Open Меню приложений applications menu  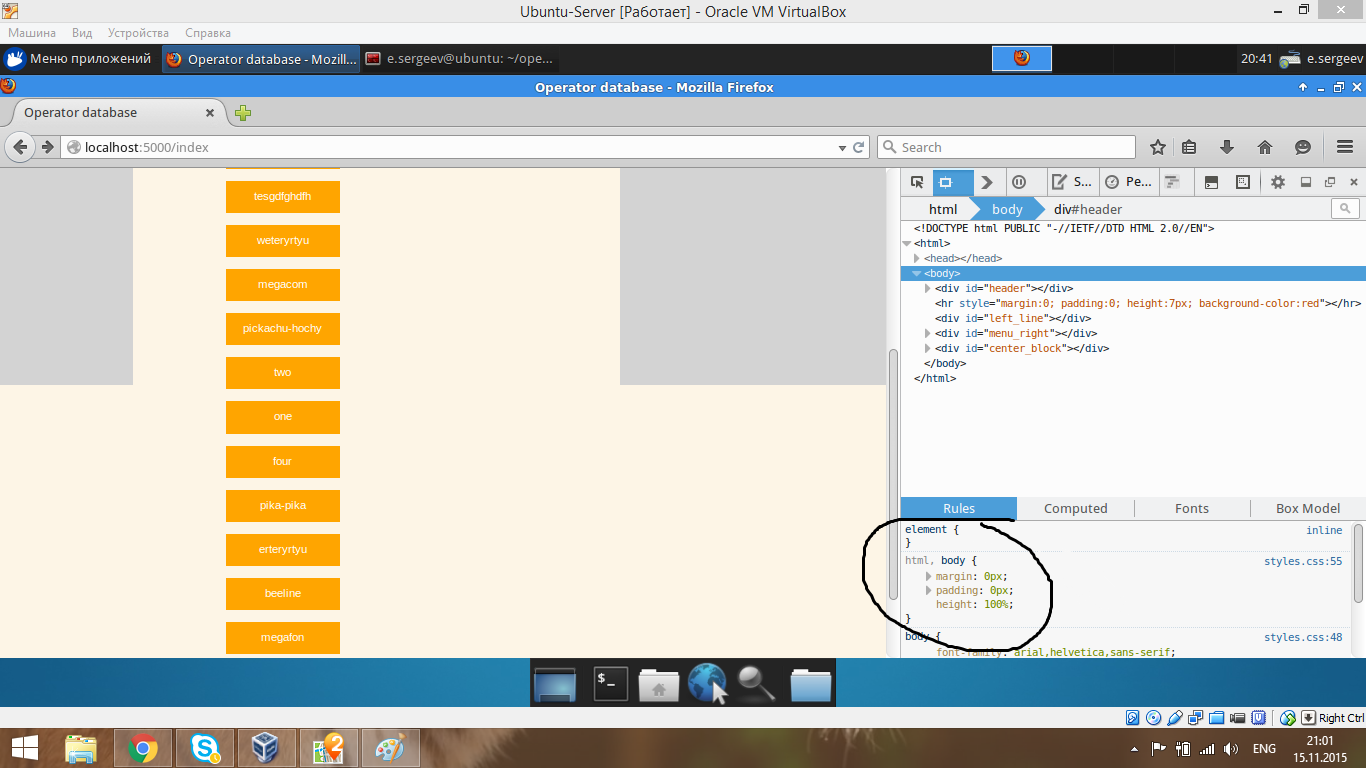coord(78,59)
